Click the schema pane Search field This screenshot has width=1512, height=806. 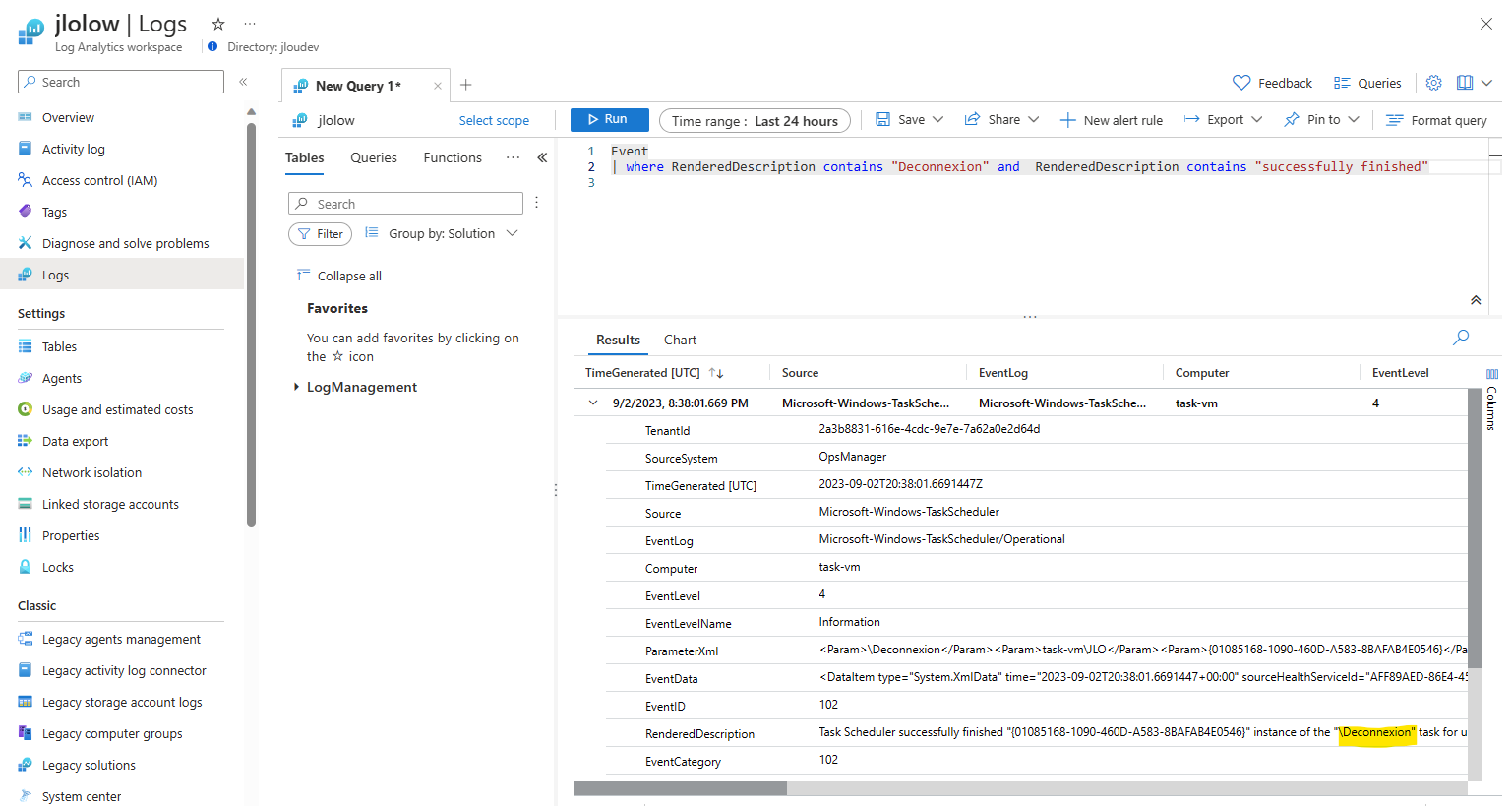point(405,204)
